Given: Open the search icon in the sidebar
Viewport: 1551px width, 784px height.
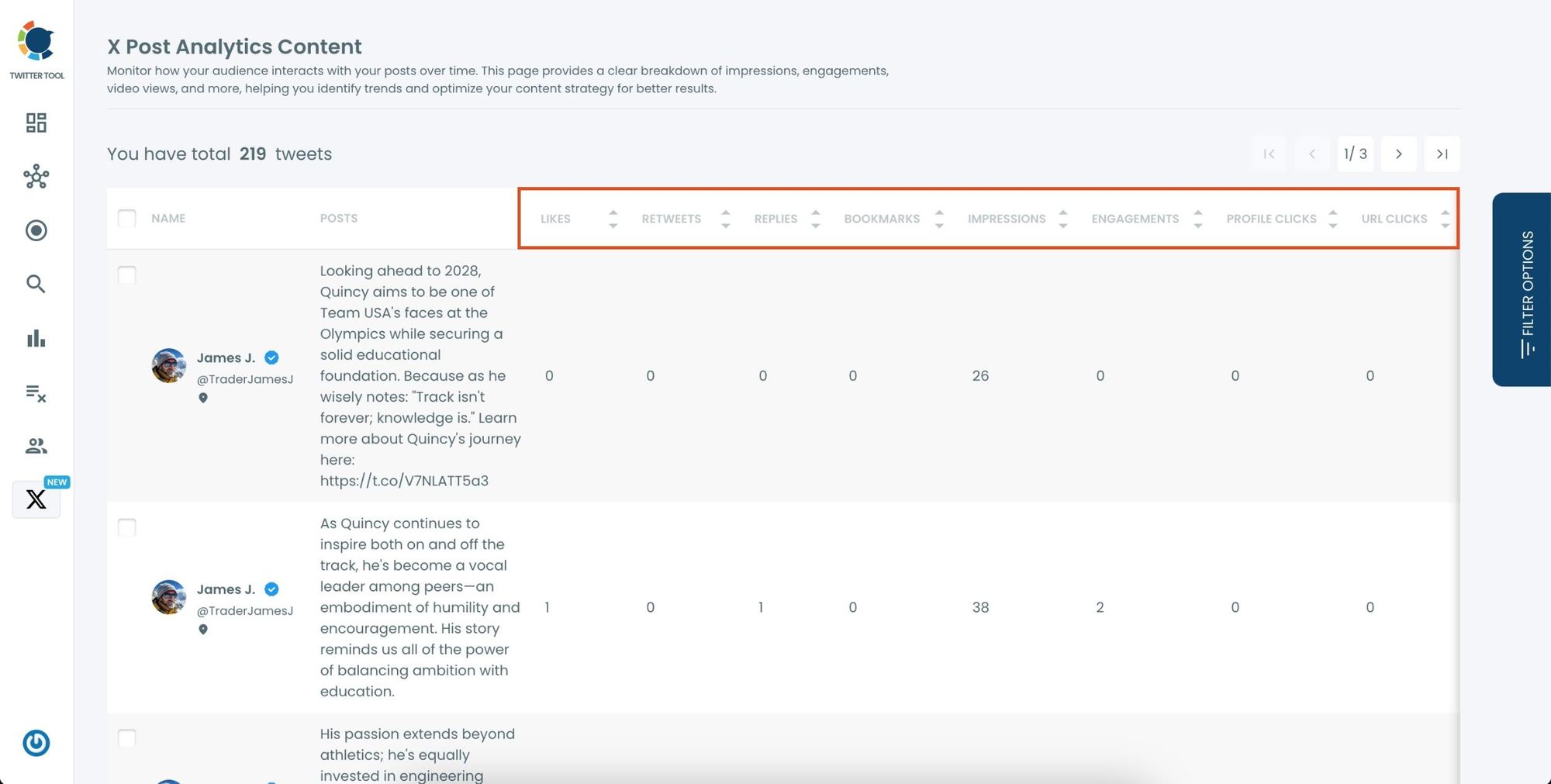Looking at the screenshot, I should 35,284.
